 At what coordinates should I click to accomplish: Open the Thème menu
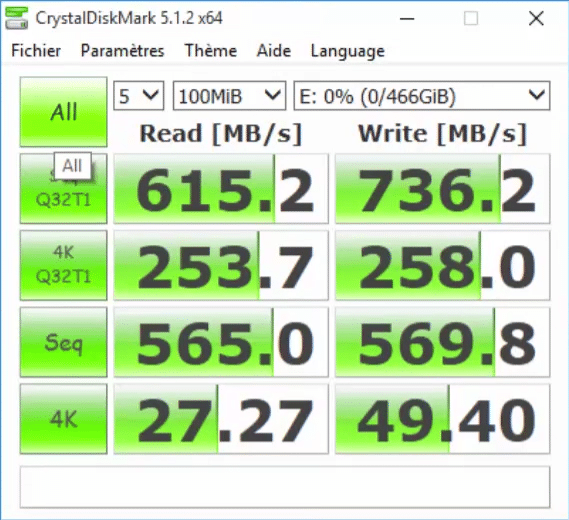coord(211,50)
